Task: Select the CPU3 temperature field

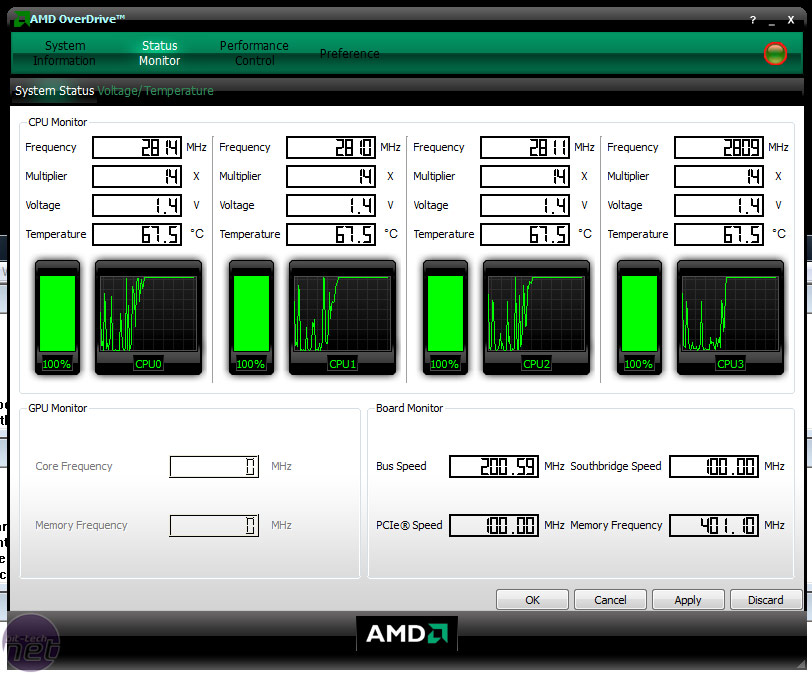Action: [x=719, y=235]
